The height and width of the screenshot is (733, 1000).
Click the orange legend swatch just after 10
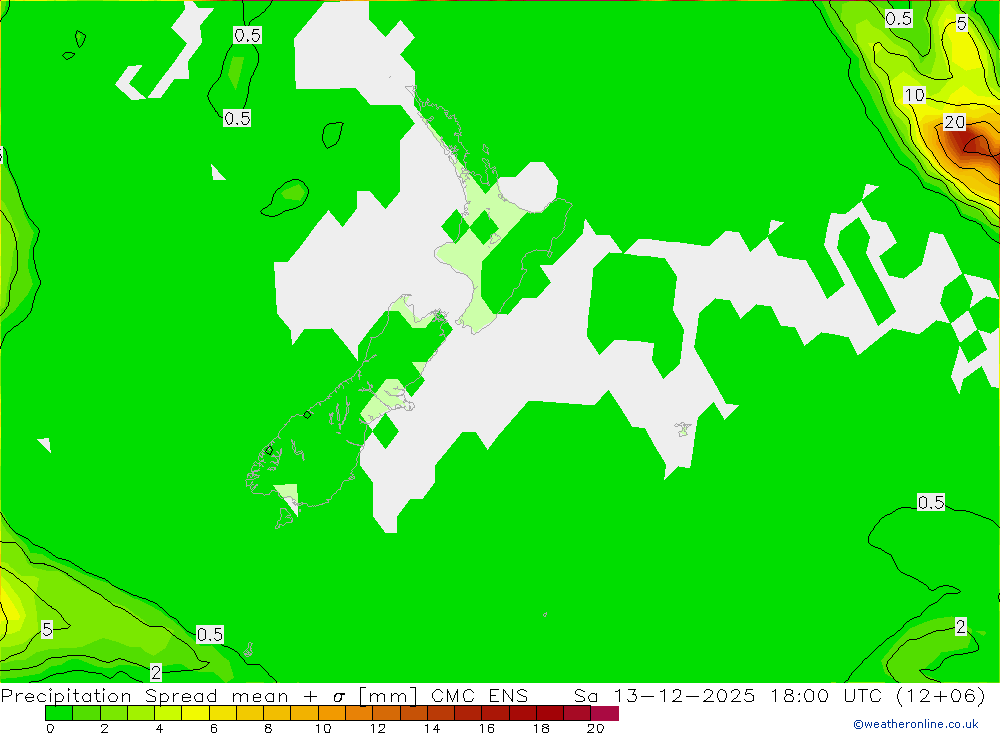[x=332, y=713]
